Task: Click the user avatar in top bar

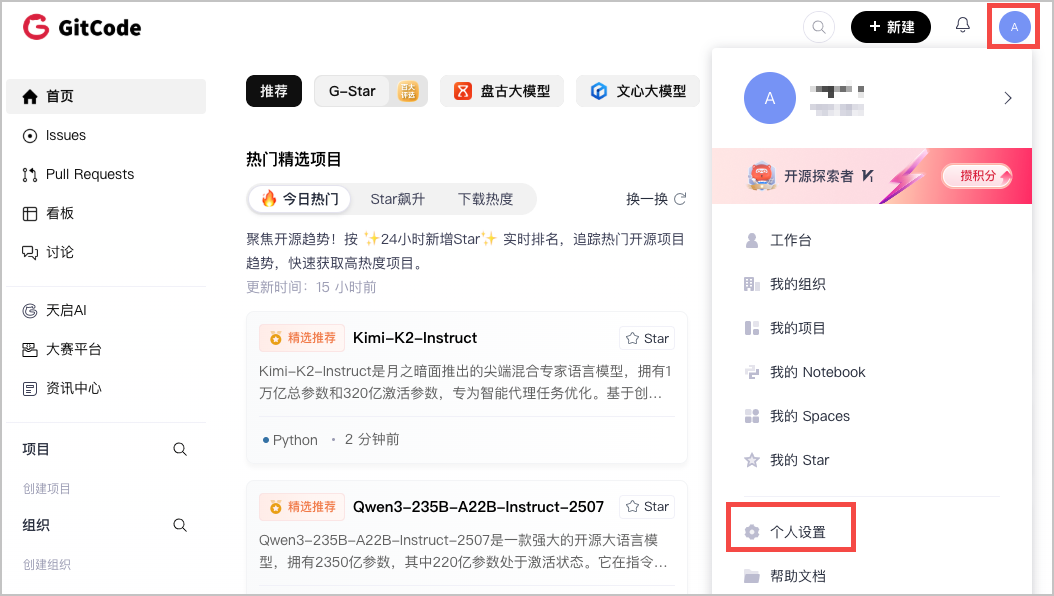Action: coord(1014,27)
